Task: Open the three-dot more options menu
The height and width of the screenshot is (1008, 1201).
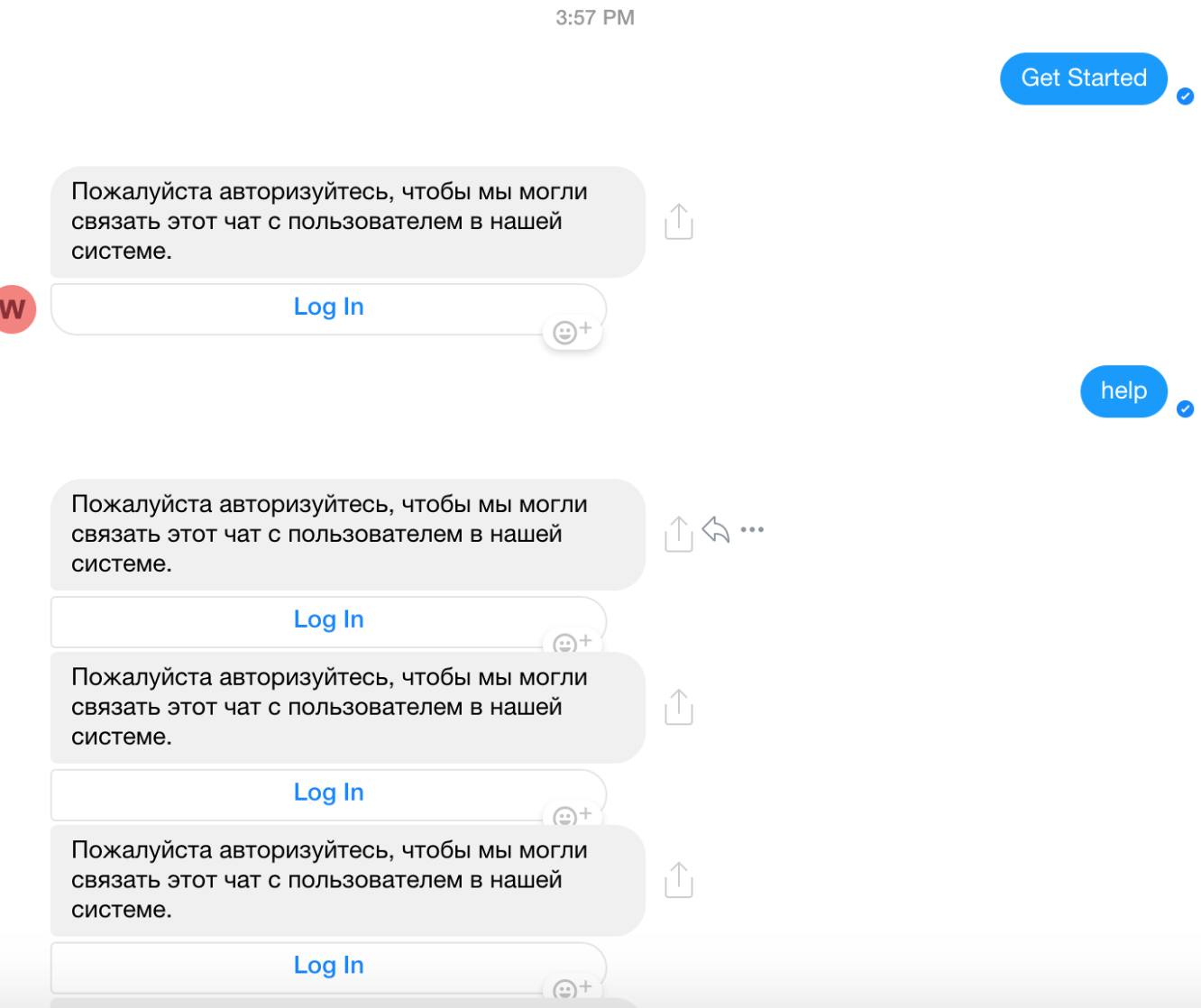Action: click(752, 530)
